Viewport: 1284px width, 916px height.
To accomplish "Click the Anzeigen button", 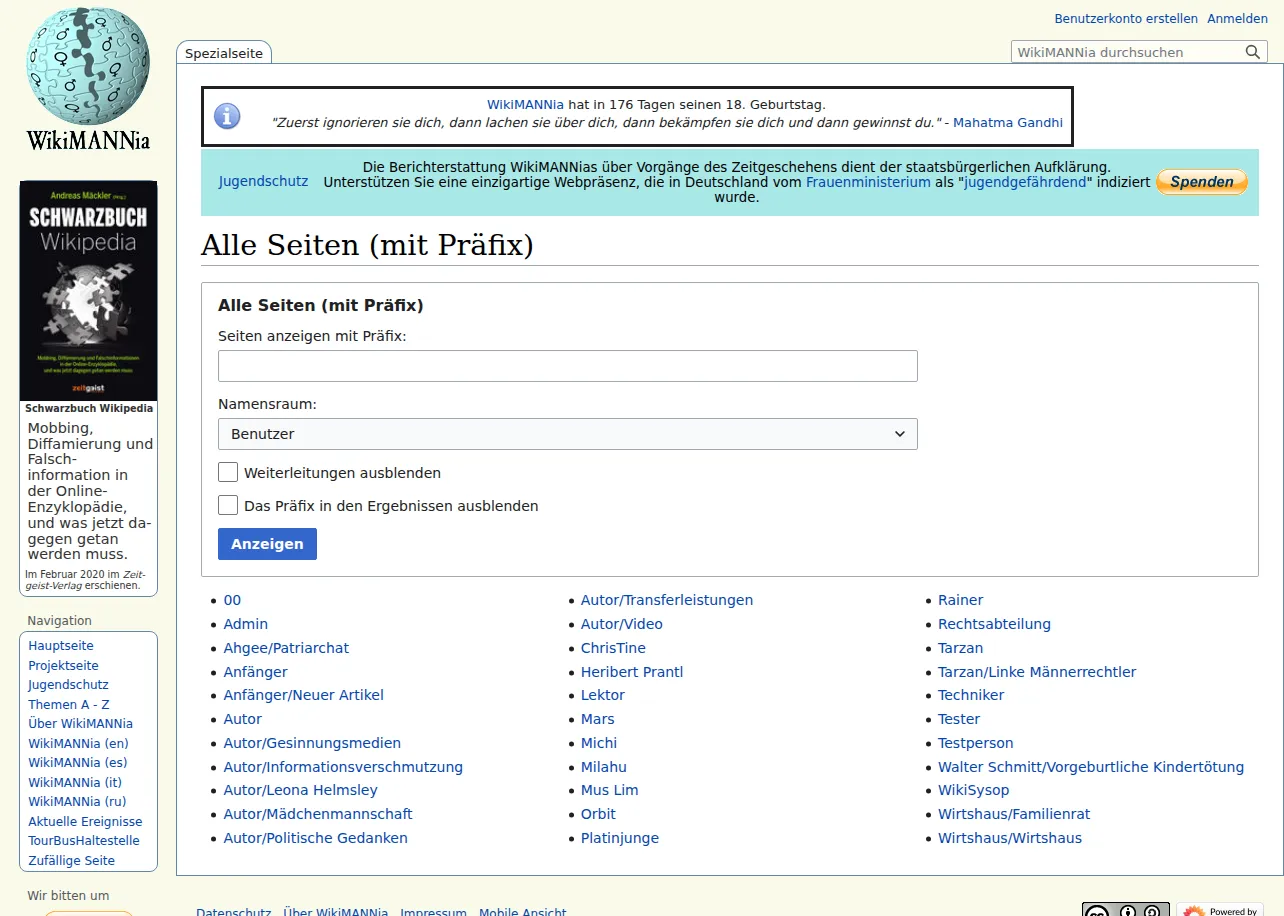I will tap(267, 544).
